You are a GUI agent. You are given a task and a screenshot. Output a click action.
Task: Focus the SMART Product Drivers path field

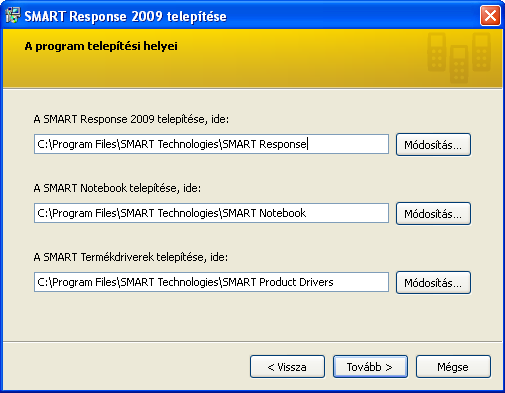pos(211,282)
